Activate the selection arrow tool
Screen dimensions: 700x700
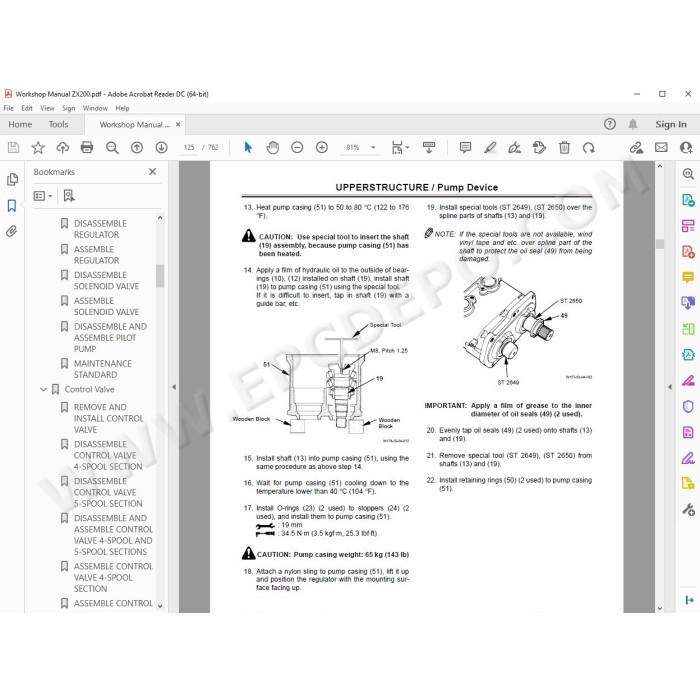point(248,148)
